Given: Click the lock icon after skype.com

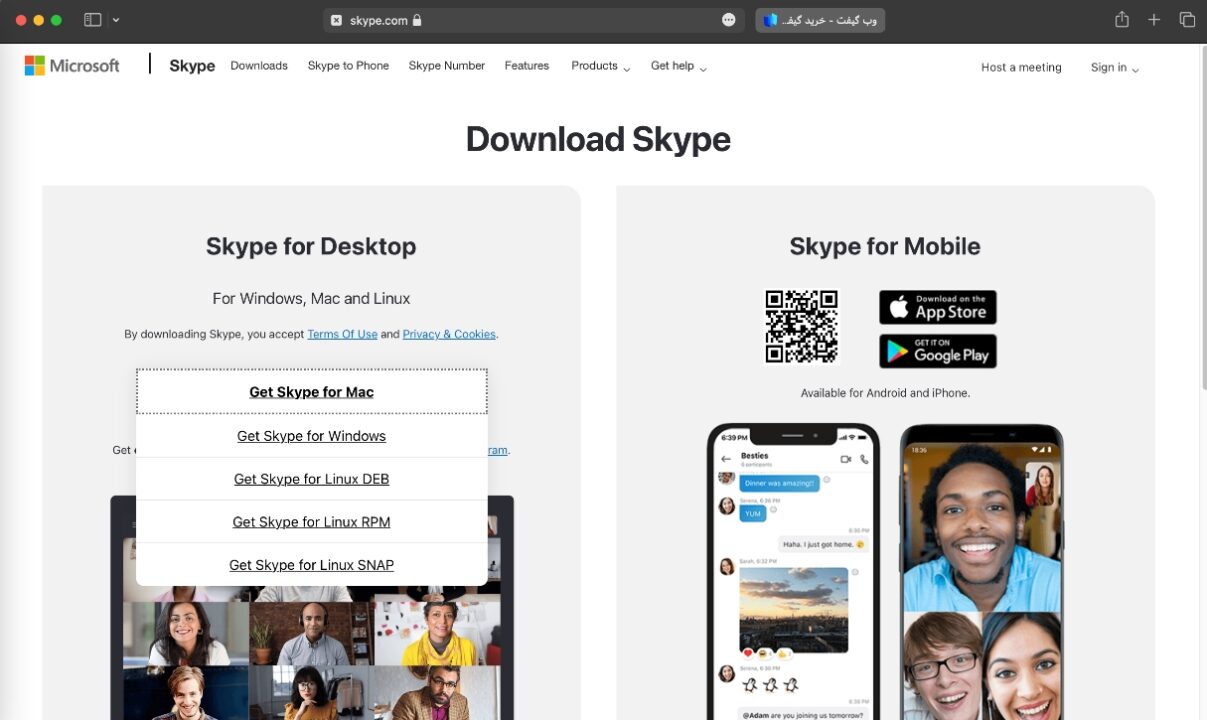Looking at the screenshot, I should tap(417, 20).
